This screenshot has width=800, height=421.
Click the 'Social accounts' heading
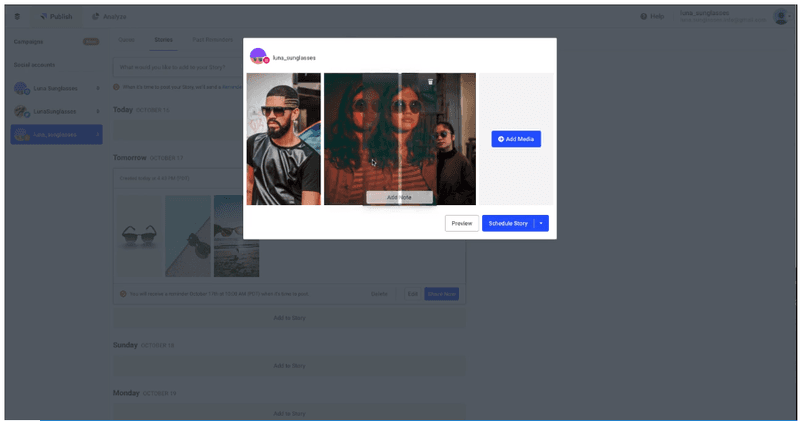coord(34,65)
